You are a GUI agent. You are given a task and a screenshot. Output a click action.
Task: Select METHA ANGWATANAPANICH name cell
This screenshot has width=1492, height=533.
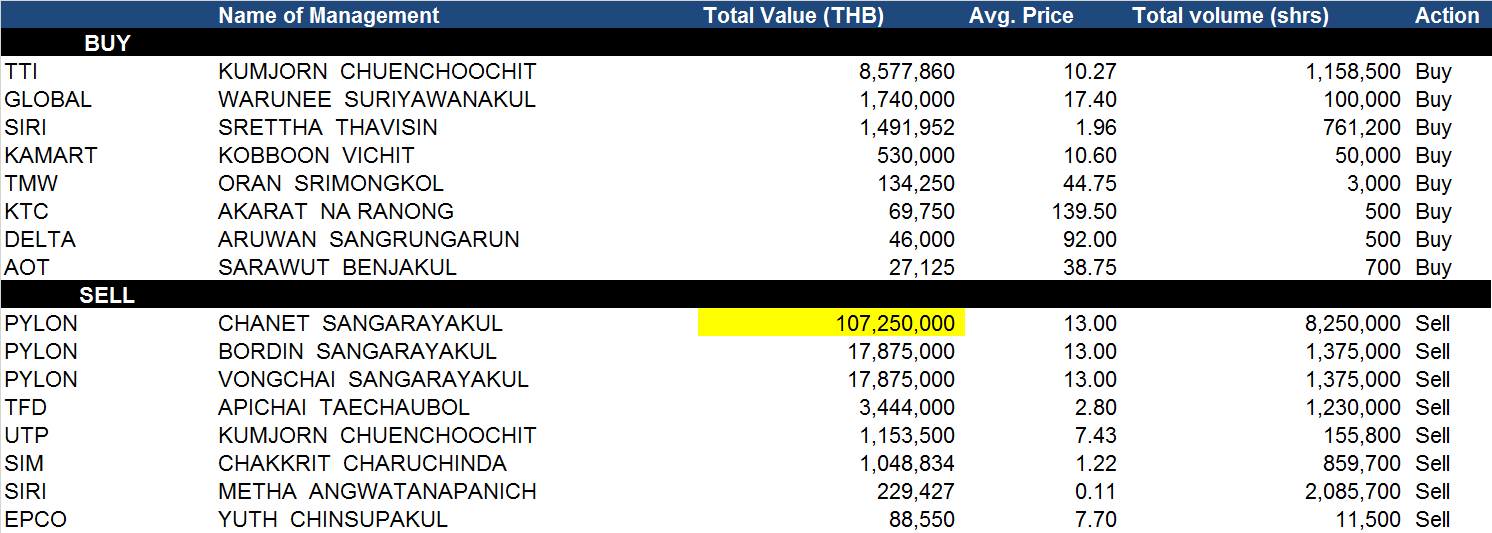coord(377,491)
